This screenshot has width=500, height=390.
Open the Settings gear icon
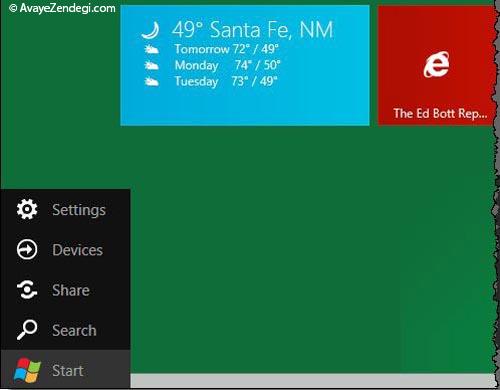27,209
